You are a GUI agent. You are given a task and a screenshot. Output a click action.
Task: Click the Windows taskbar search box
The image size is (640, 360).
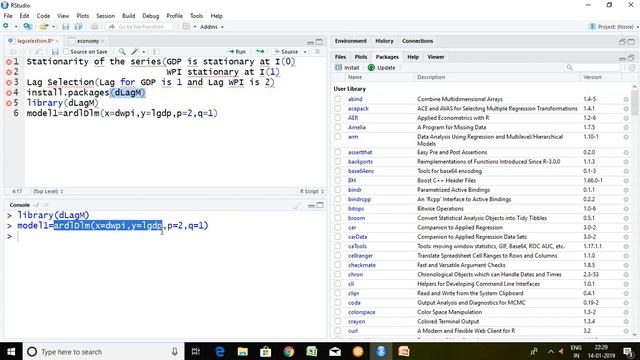click(x=102, y=351)
